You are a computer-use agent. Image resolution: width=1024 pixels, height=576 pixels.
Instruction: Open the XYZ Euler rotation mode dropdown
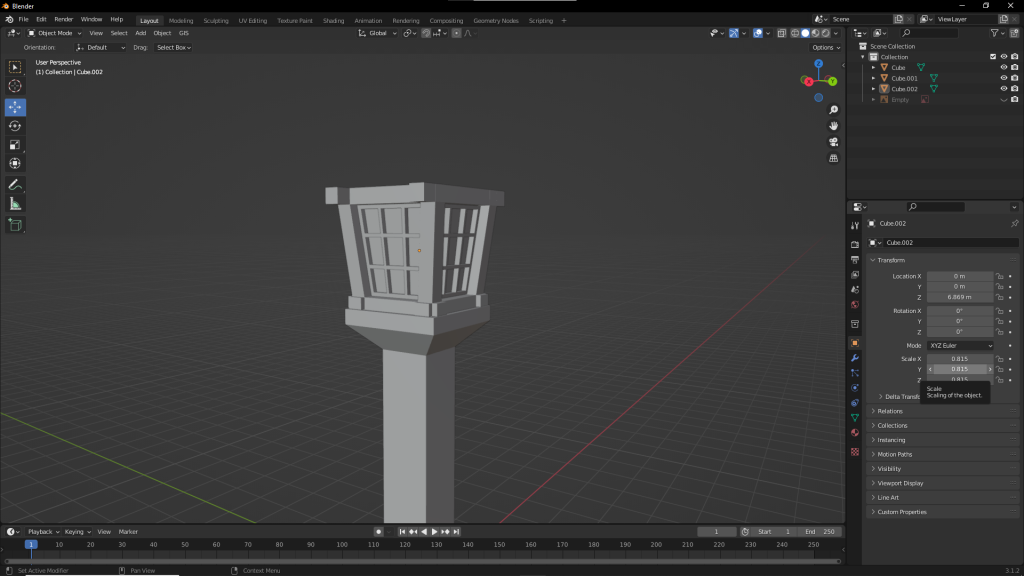(960, 345)
